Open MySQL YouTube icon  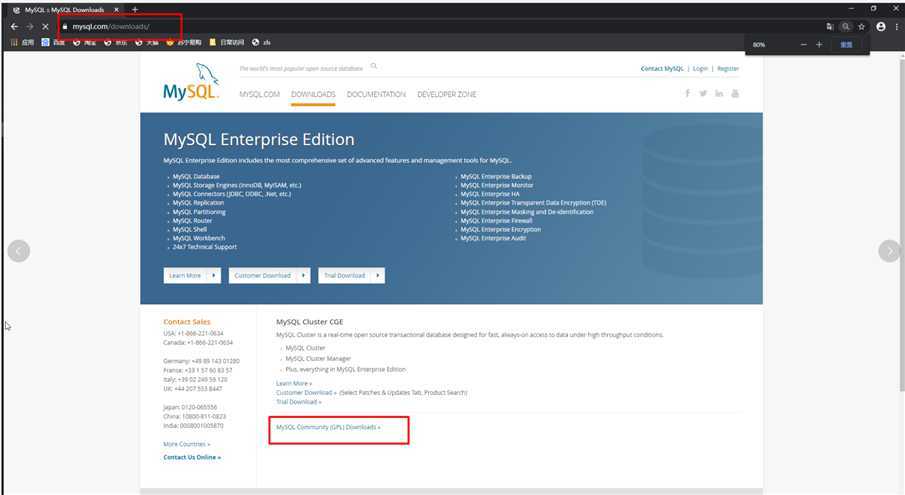click(735, 93)
